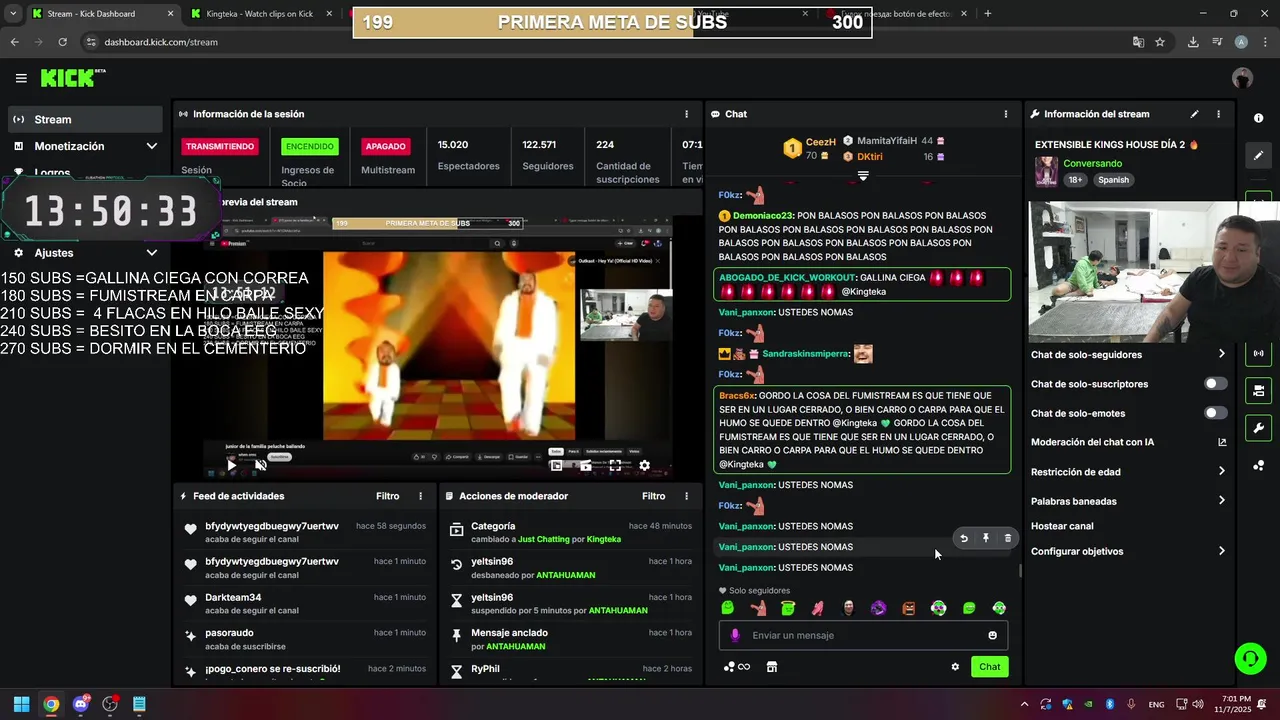This screenshot has width=1280, height=720.
Task: Open the Kick hamburger navigation menu
Action: pos(21,78)
